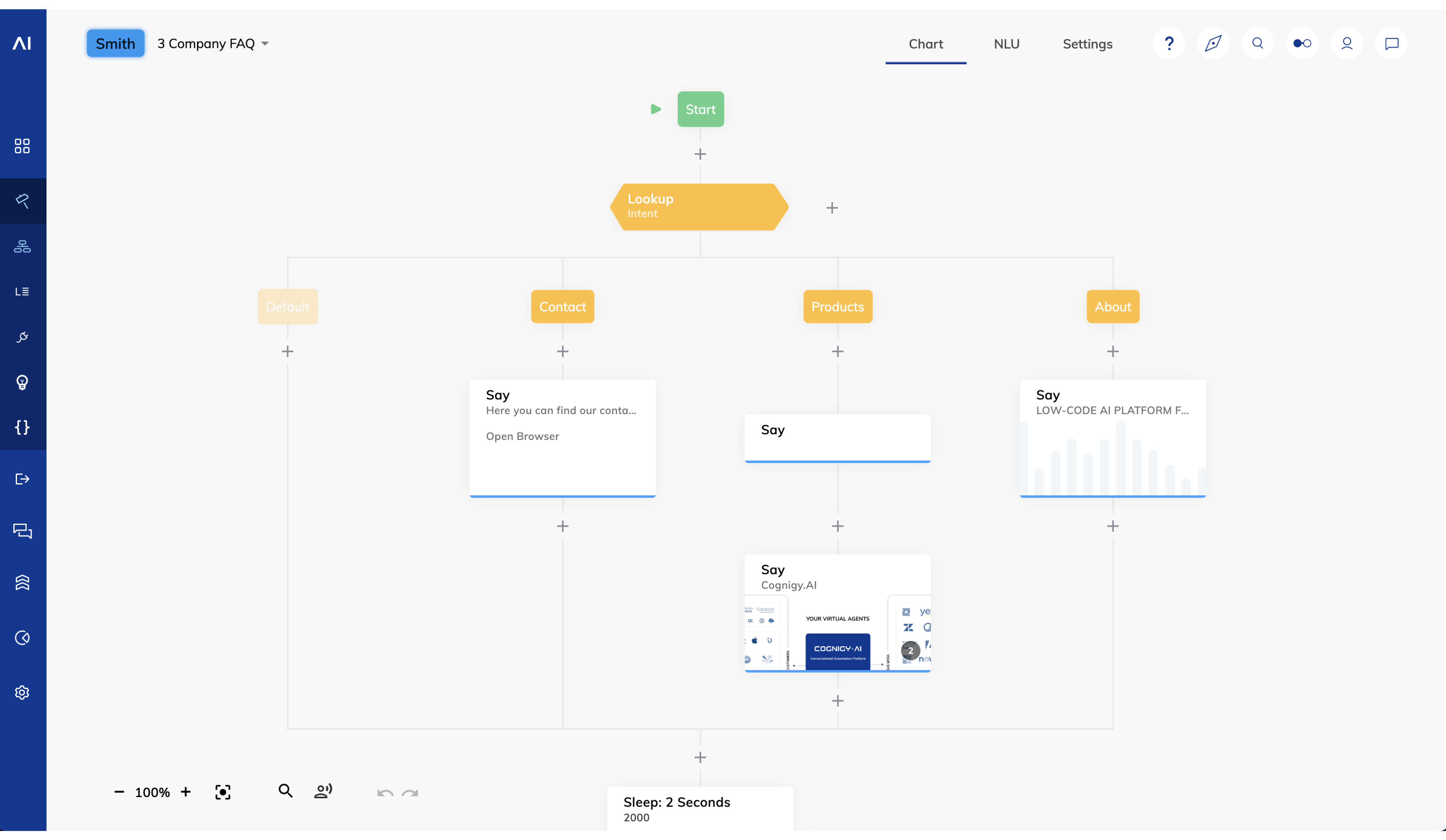Select the Products case node
The width and height of the screenshot is (1446, 840).
838,306
